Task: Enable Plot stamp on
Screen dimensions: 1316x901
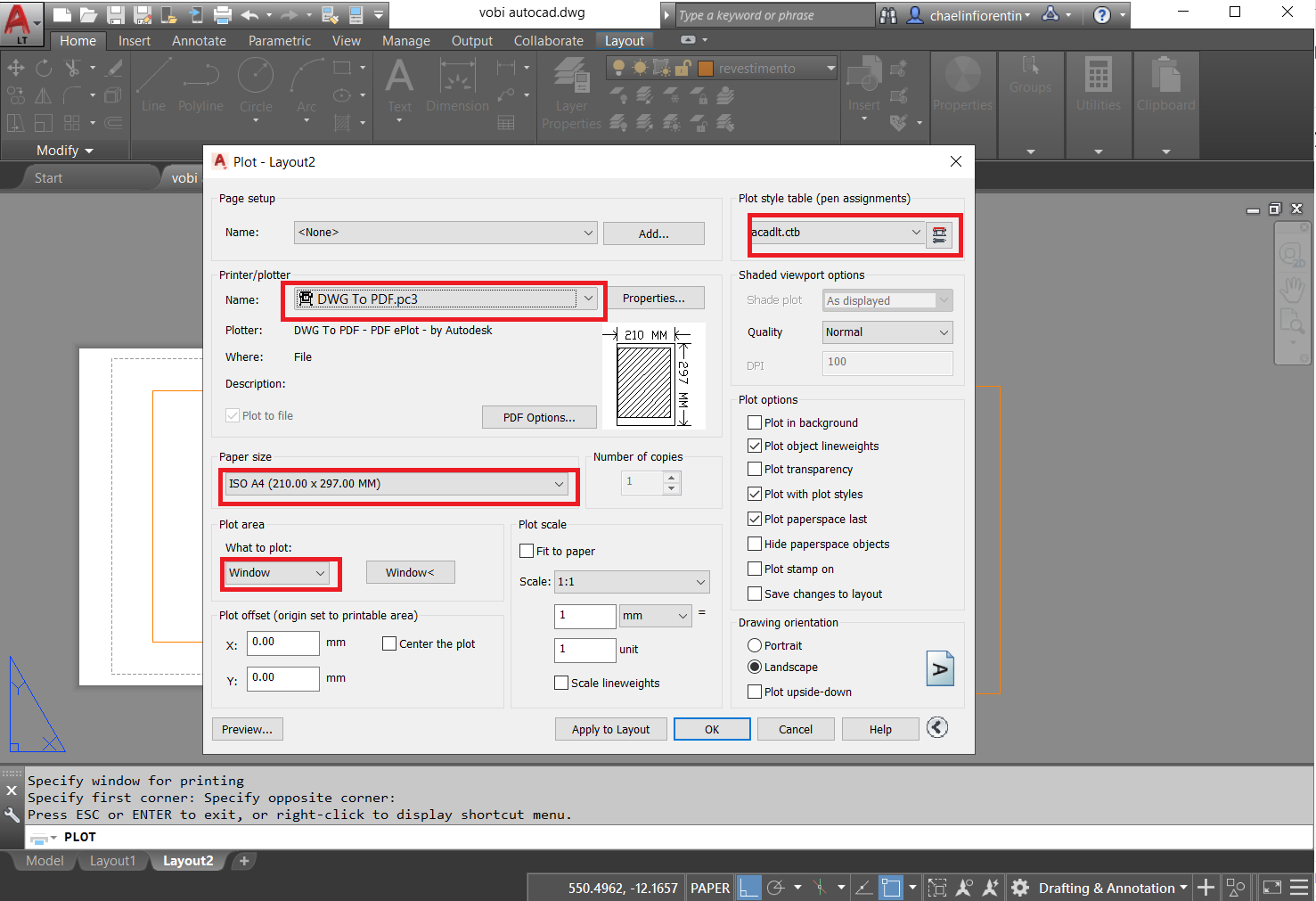Action: click(755, 569)
